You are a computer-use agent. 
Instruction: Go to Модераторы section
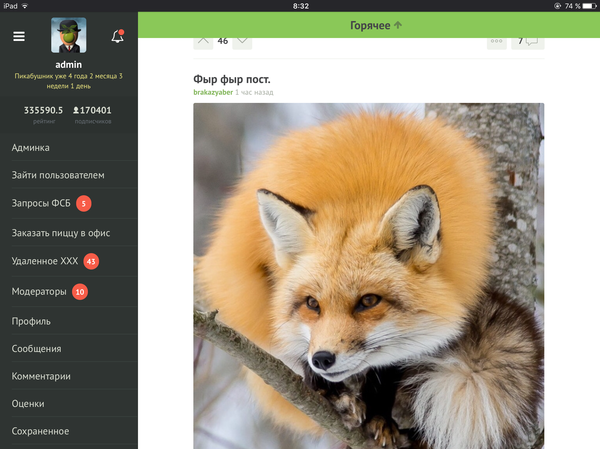pos(40,292)
